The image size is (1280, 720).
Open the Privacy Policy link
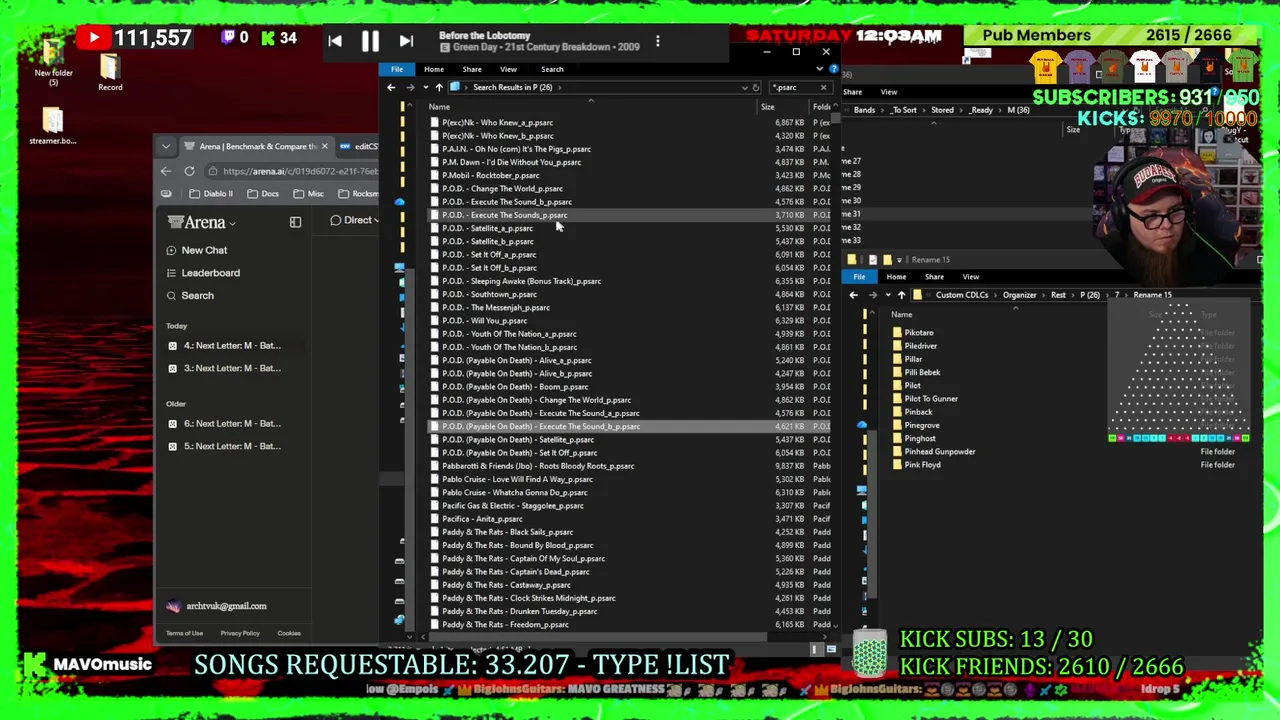239,633
